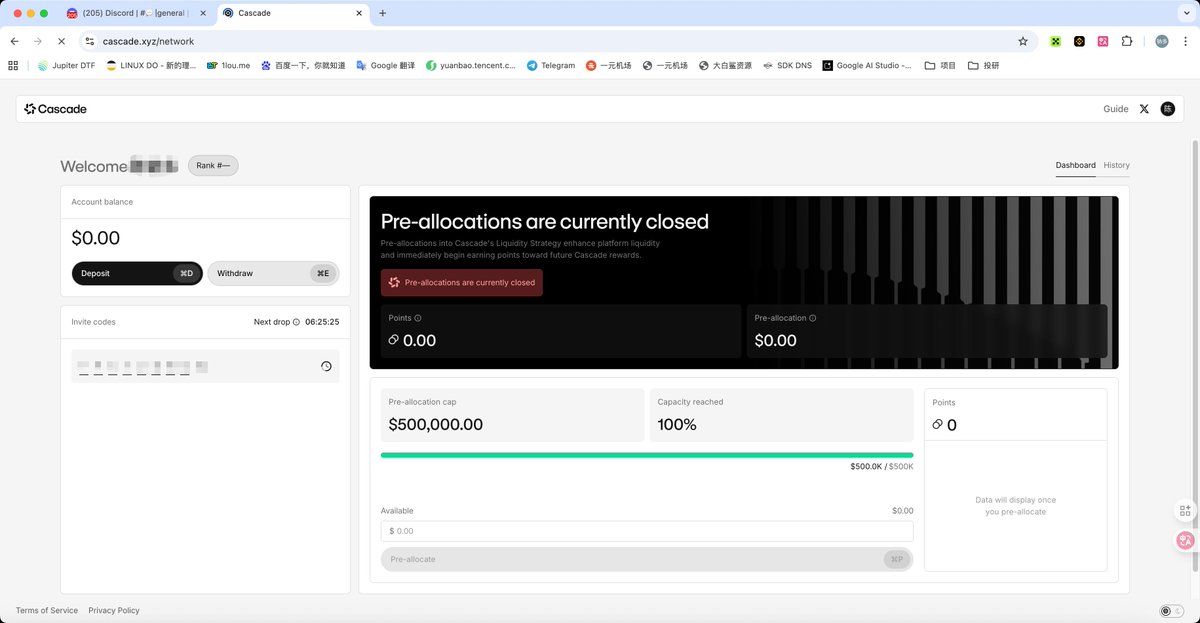This screenshot has width=1200, height=623.
Task: Click the $500,000.00 pre-allocation cap value
Action: click(436, 424)
